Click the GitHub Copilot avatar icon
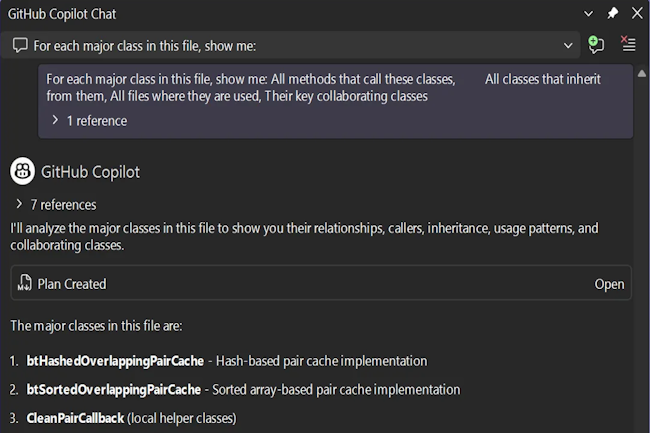650x433 pixels. 23,171
